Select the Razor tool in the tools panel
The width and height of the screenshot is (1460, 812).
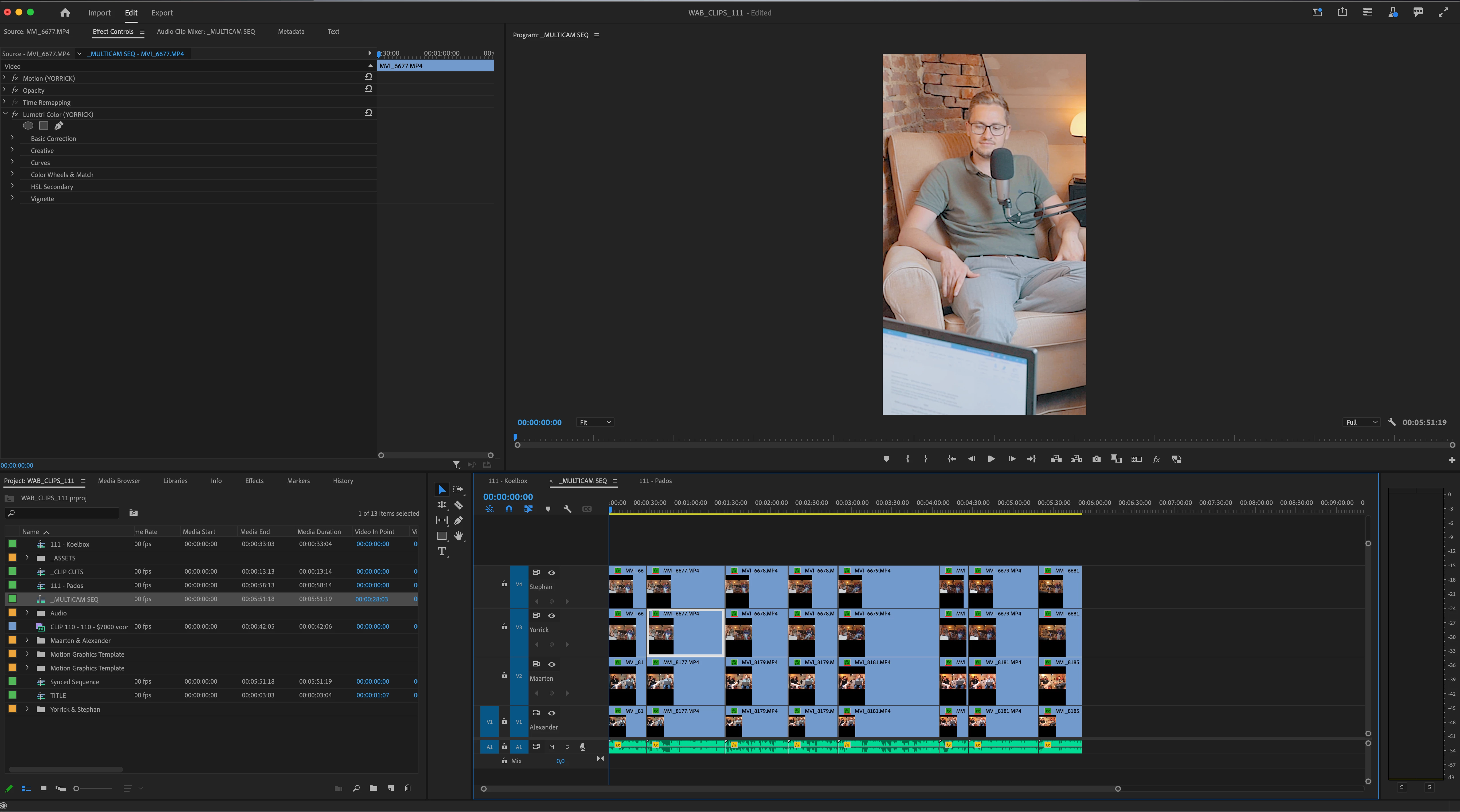click(459, 505)
